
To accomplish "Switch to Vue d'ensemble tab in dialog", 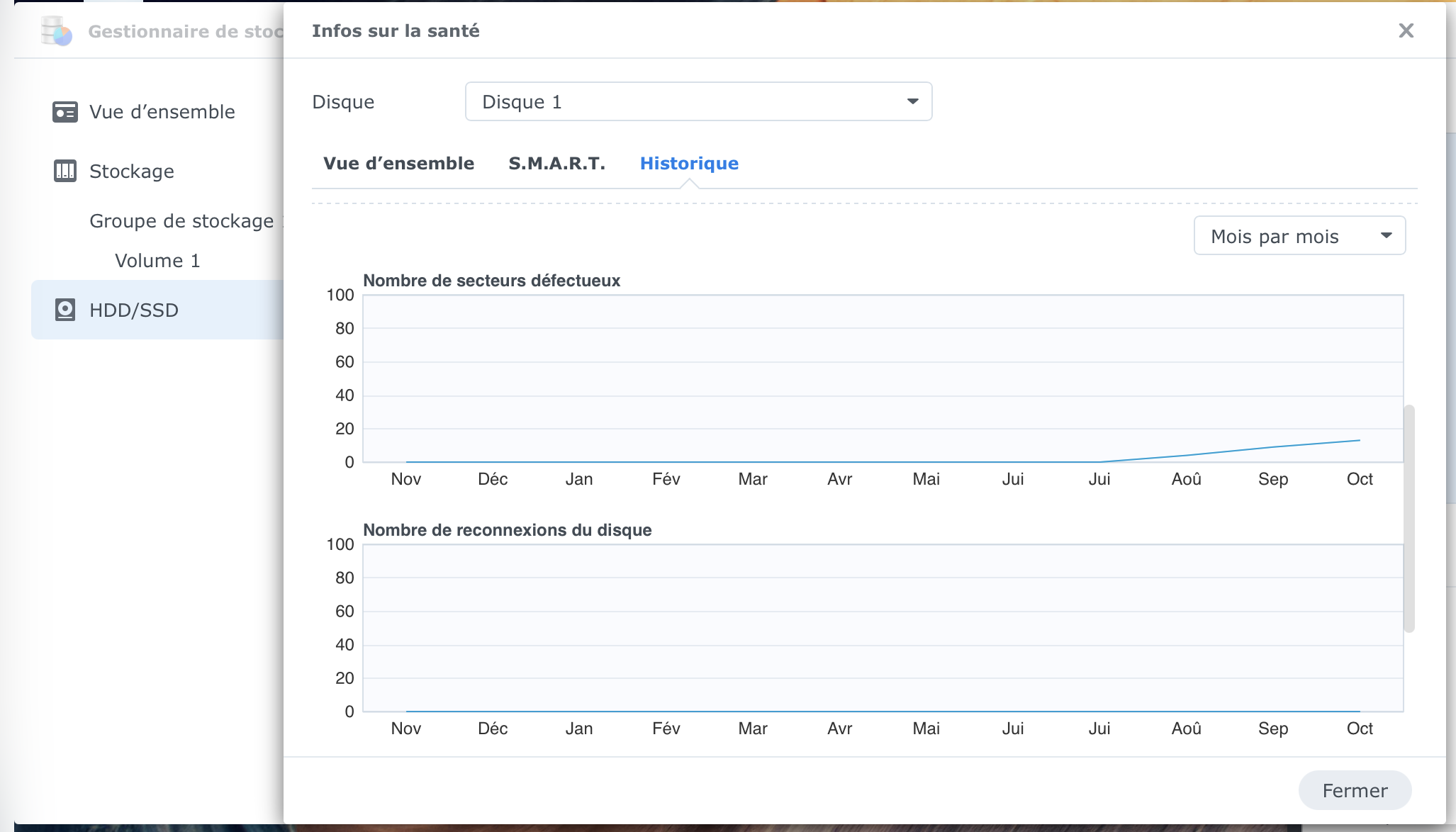I will click(398, 163).
